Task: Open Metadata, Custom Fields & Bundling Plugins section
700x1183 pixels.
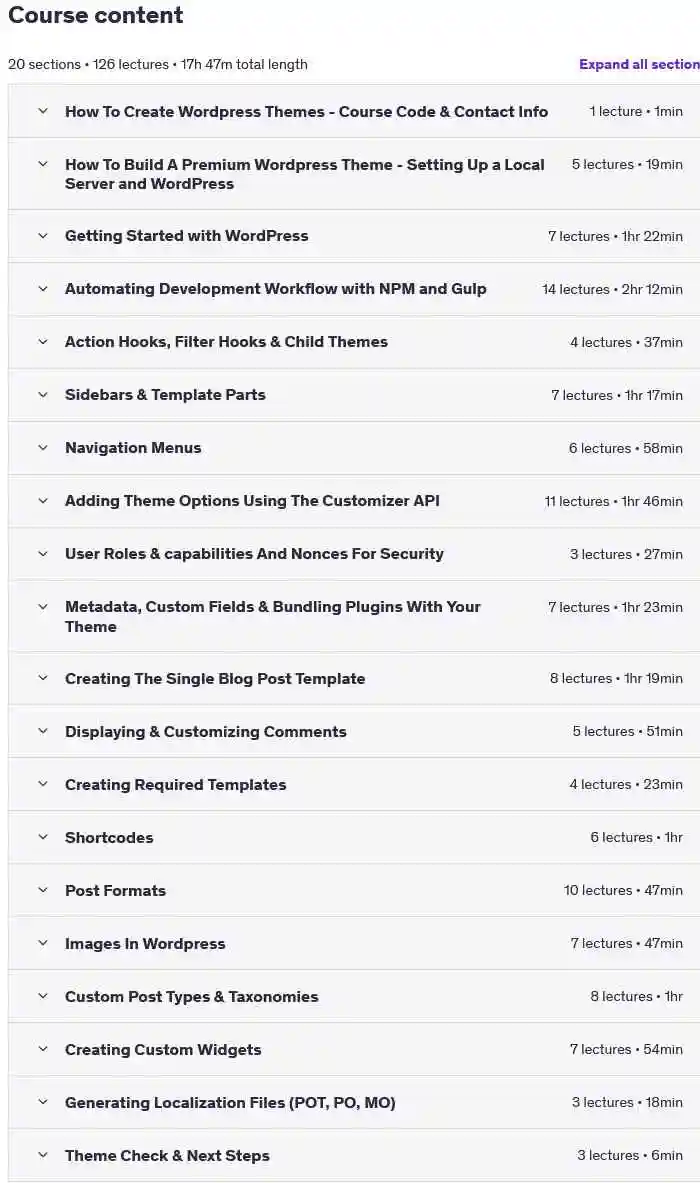Action: point(272,616)
